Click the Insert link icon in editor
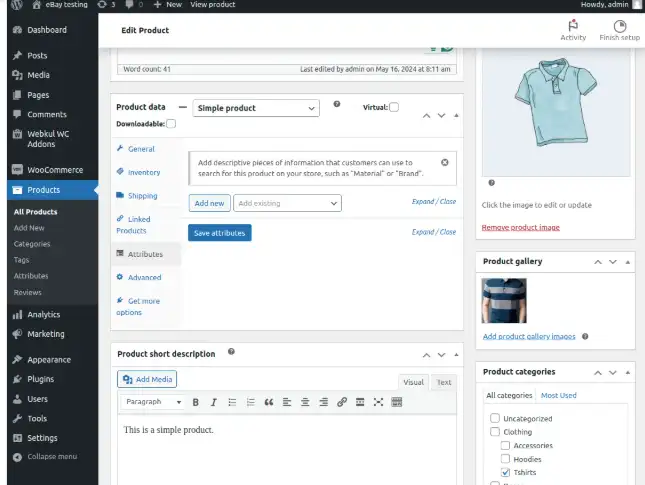This screenshot has height=485, width=645. coord(341,402)
